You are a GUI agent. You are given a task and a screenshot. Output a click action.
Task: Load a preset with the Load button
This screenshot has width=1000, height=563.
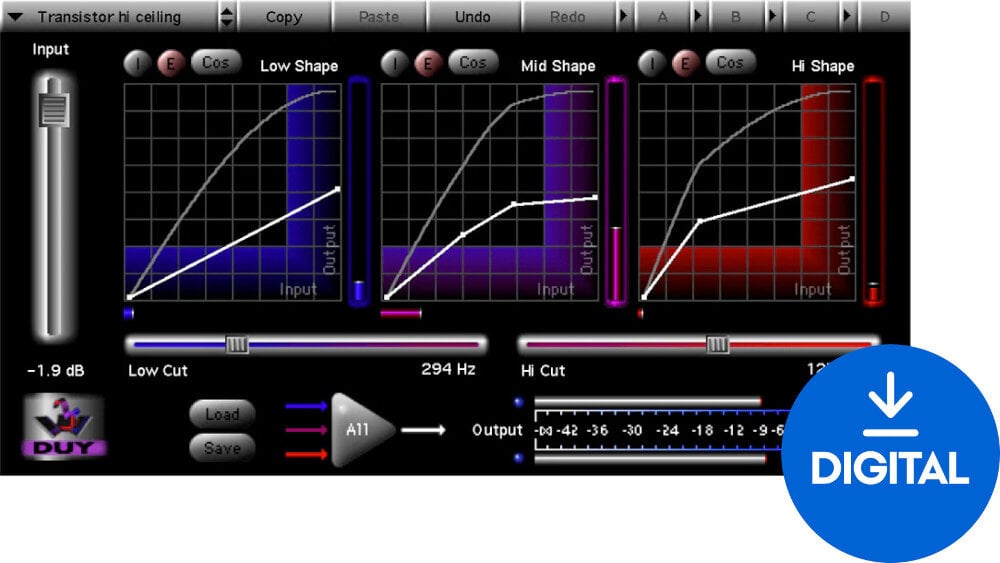[223, 414]
